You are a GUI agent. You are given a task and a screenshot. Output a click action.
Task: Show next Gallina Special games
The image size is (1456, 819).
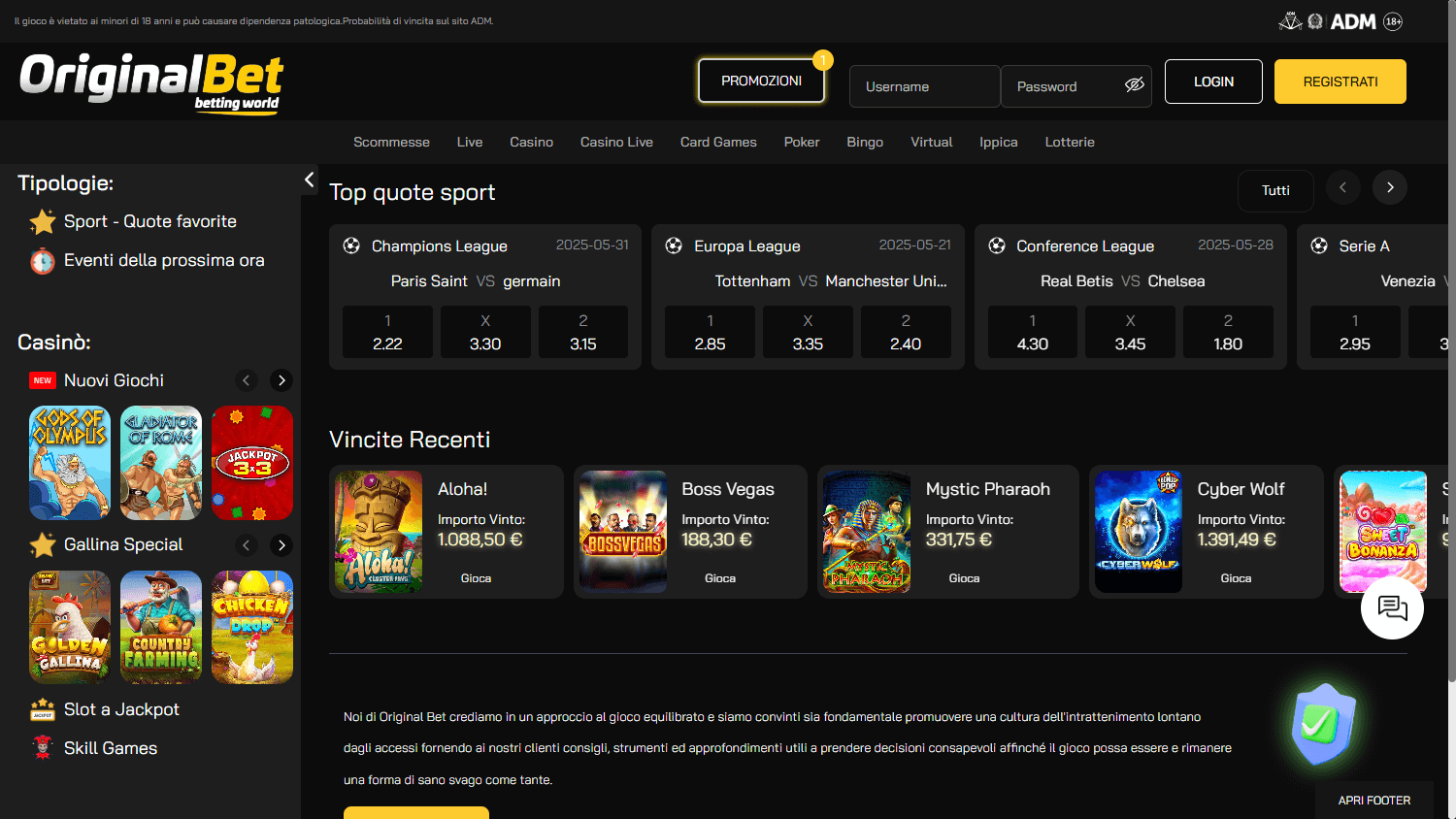[281, 545]
